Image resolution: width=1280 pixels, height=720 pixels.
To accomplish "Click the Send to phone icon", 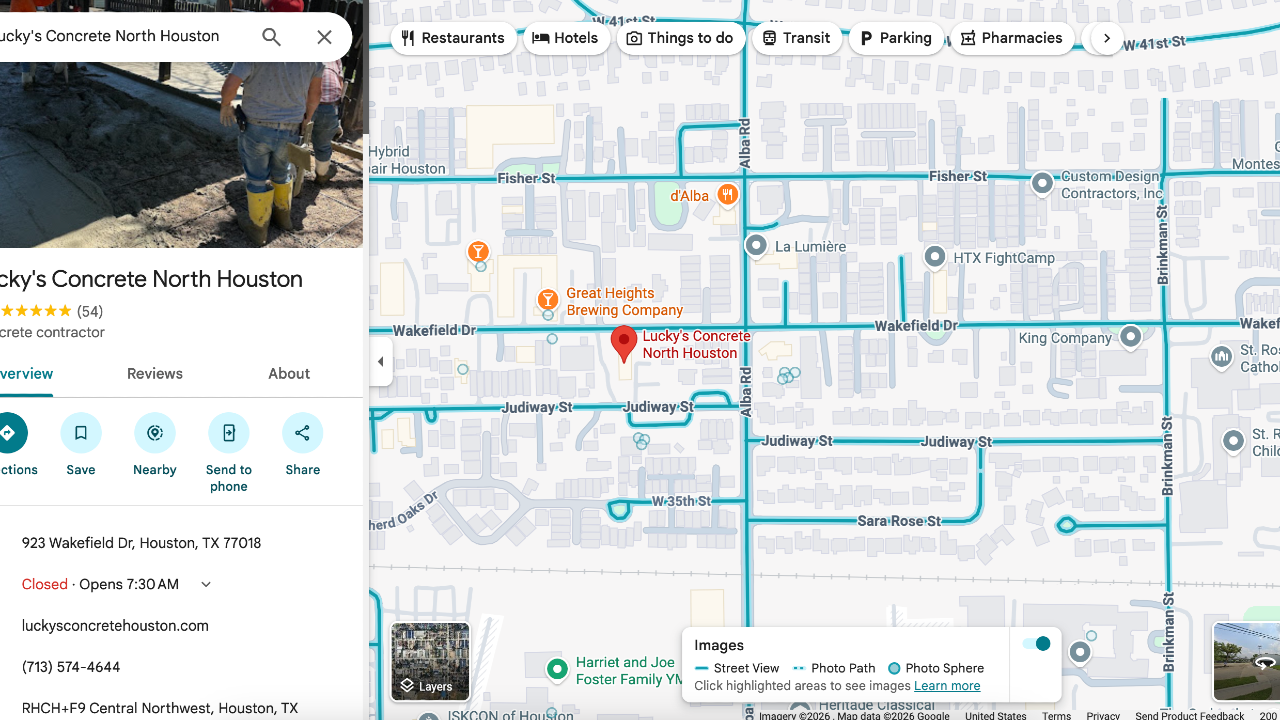I will tap(229, 433).
